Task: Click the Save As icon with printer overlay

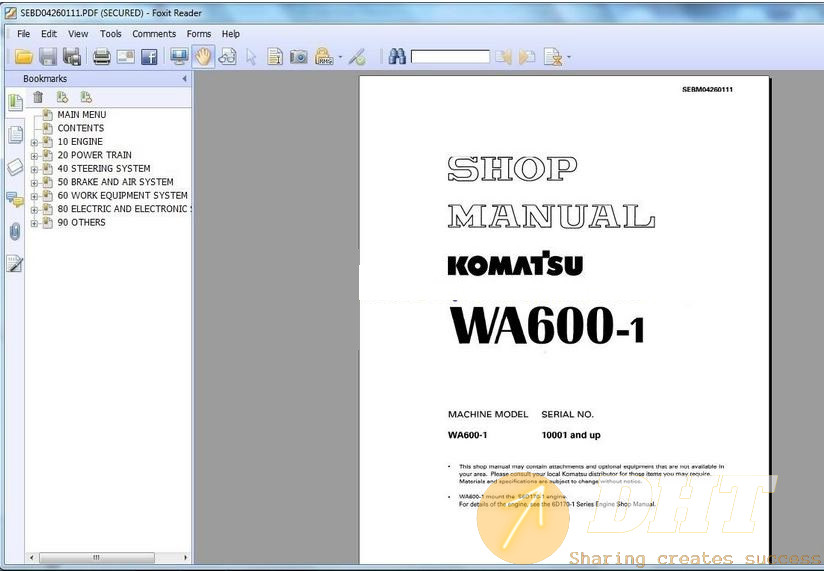Action: pyautogui.click(x=72, y=57)
